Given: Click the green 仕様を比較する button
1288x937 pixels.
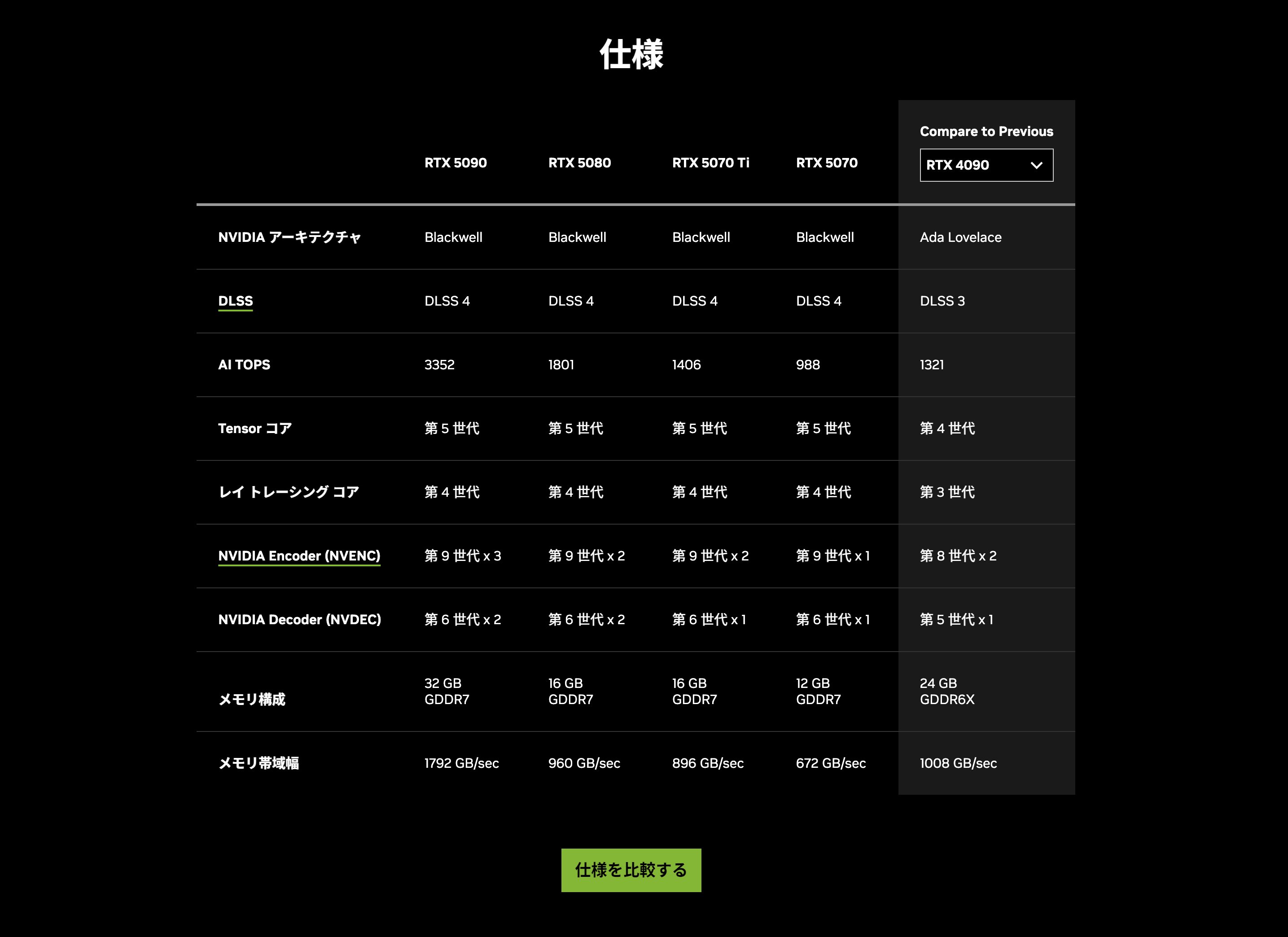Looking at the screenshot, I should click(x=631, y=870).
